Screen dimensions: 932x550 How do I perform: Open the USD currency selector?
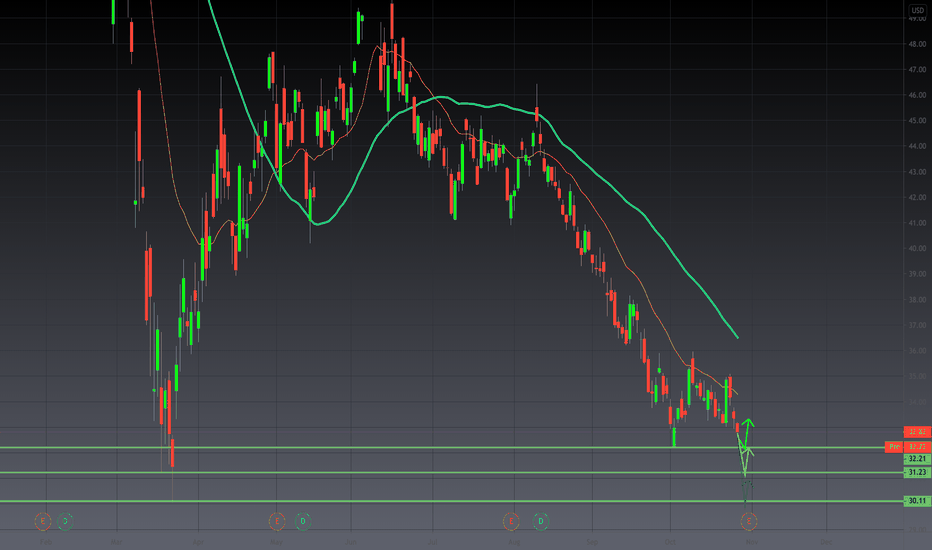tap(918, 10)
